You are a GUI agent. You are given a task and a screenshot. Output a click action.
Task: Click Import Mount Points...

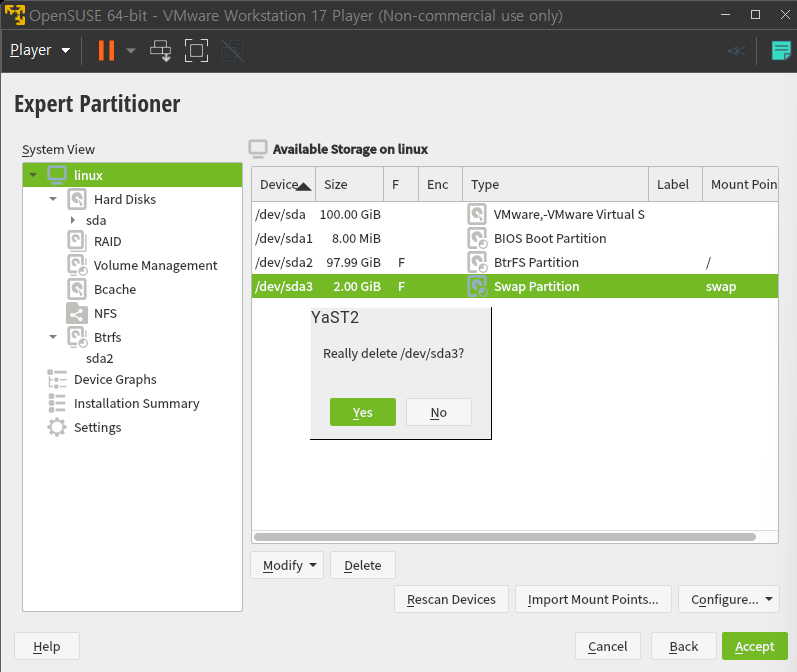pos(593,599)
